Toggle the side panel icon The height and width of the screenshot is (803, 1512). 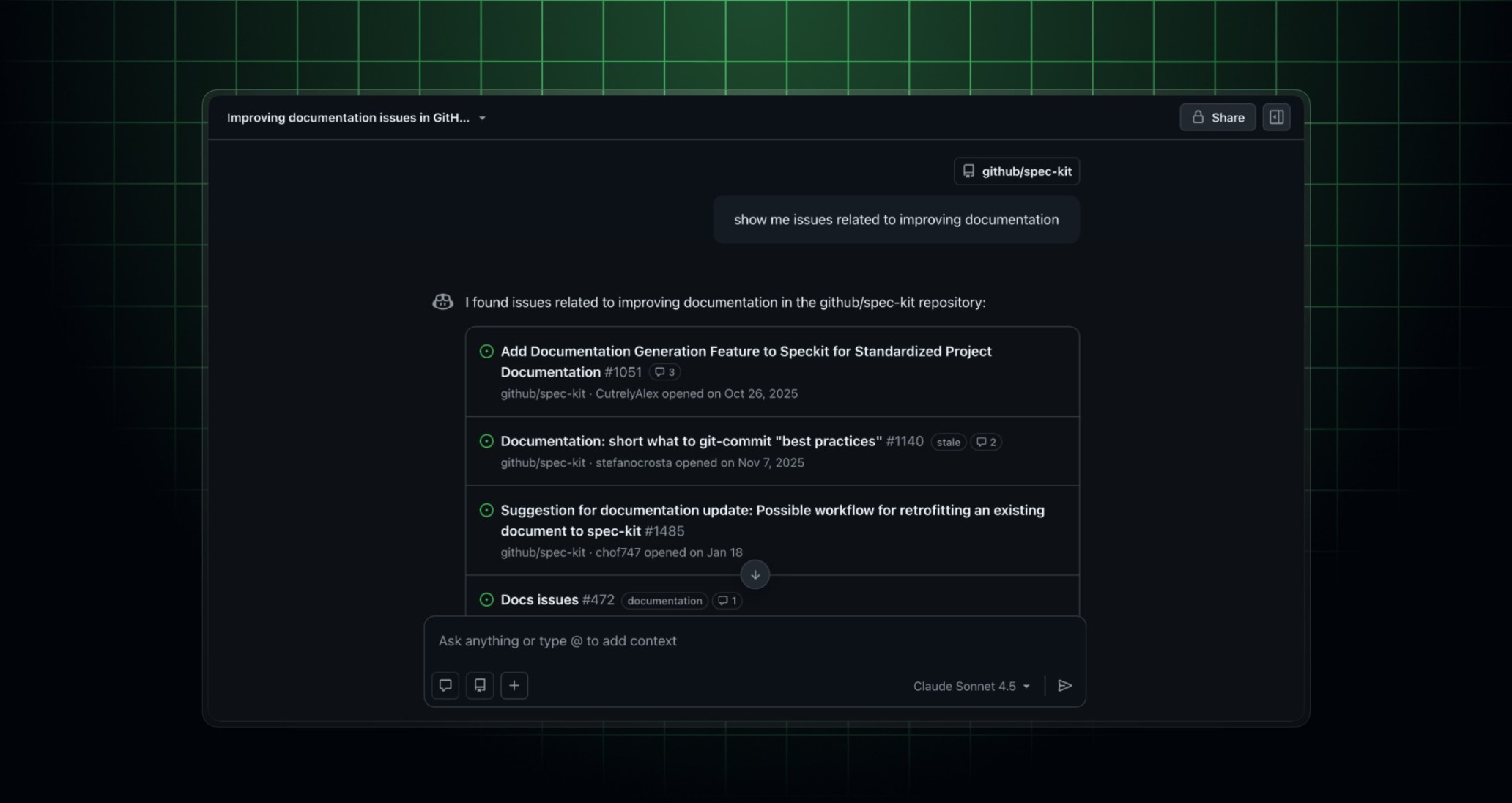tap(1276, 117)
